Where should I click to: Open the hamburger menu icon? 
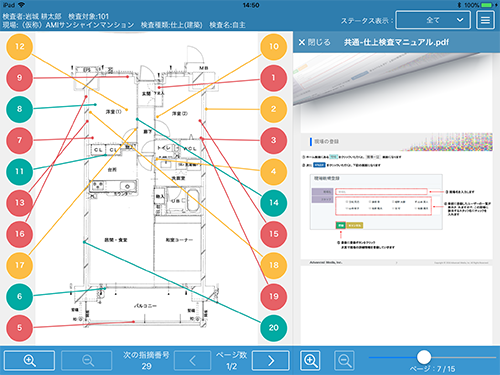click(485, 20)
